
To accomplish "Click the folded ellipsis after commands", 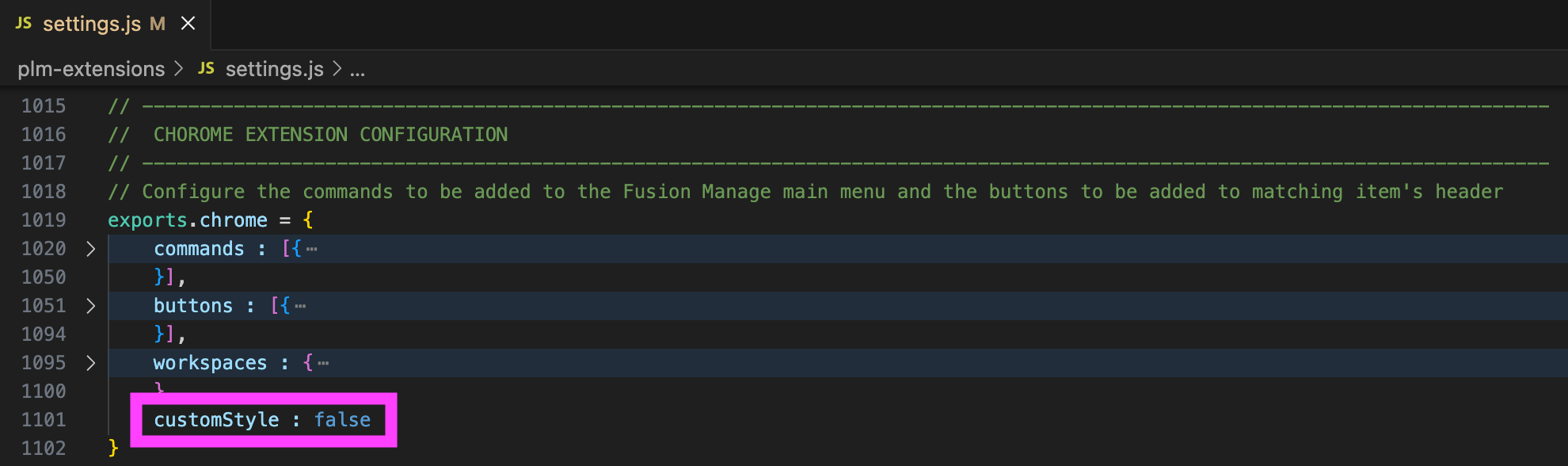I will [312, 249].
